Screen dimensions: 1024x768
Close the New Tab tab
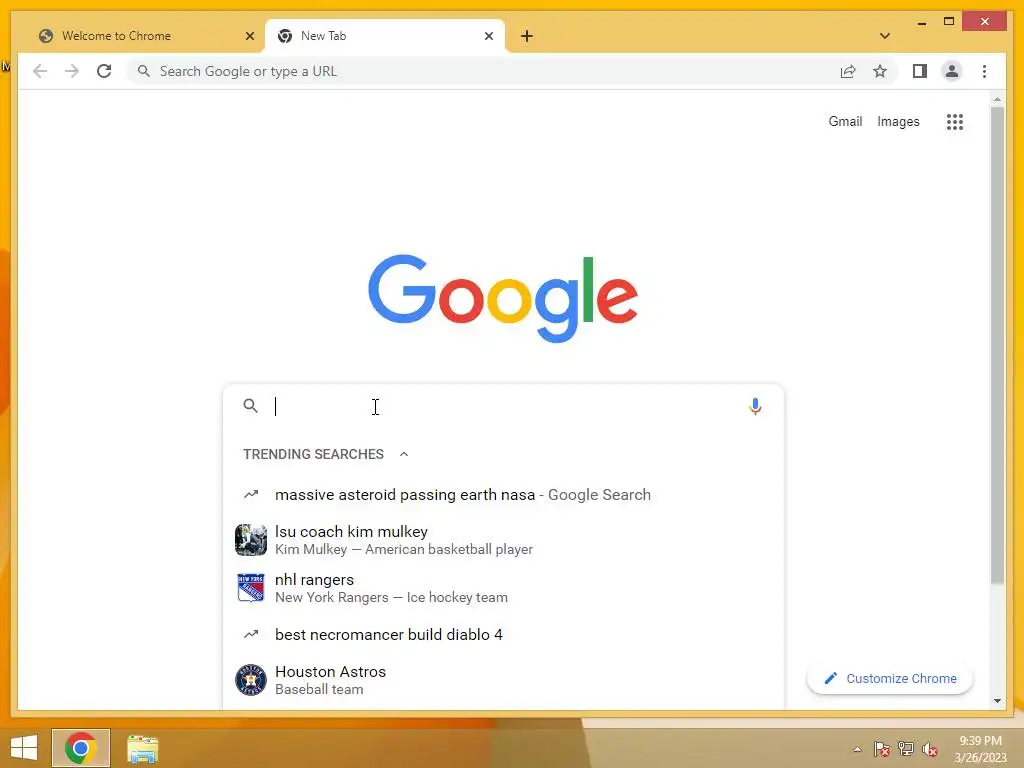[x=488, y=36]
